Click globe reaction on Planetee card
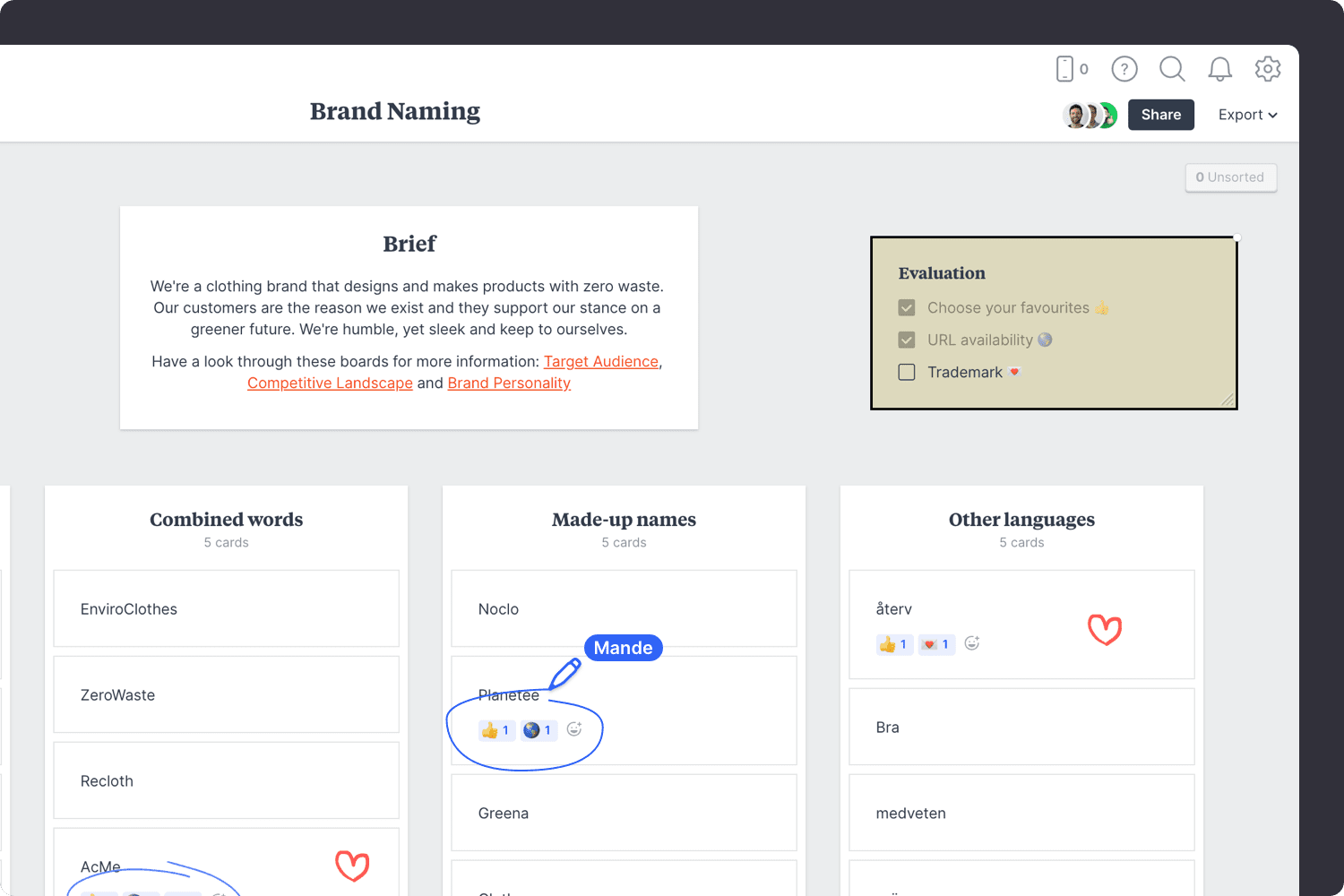 click(x=538, y=730)
